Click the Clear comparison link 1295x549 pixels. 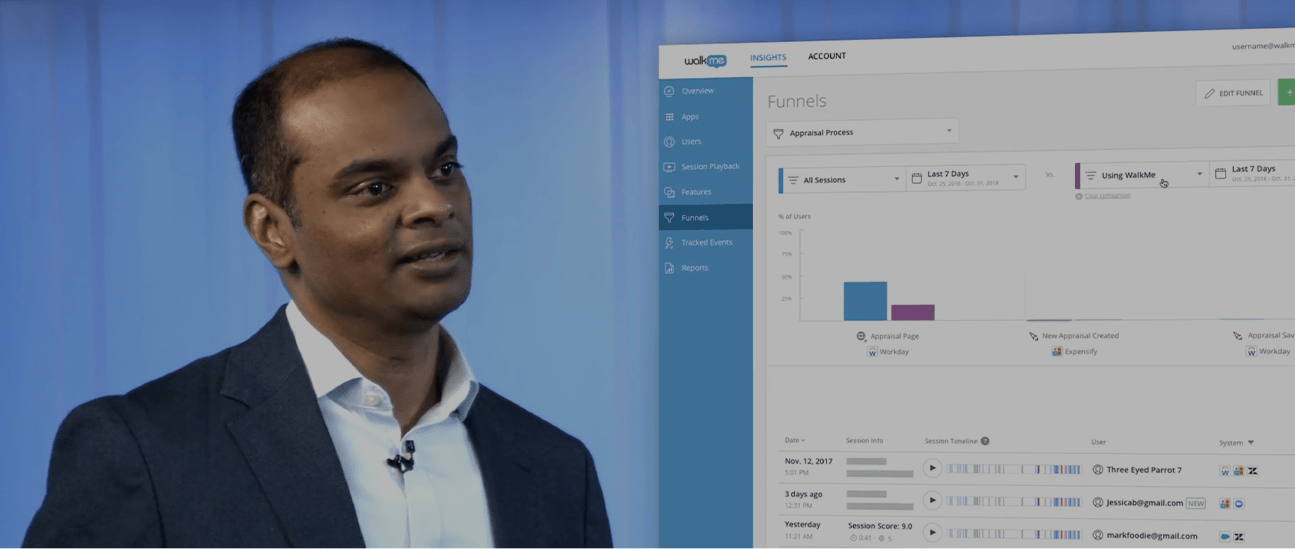coord(1107,196)
